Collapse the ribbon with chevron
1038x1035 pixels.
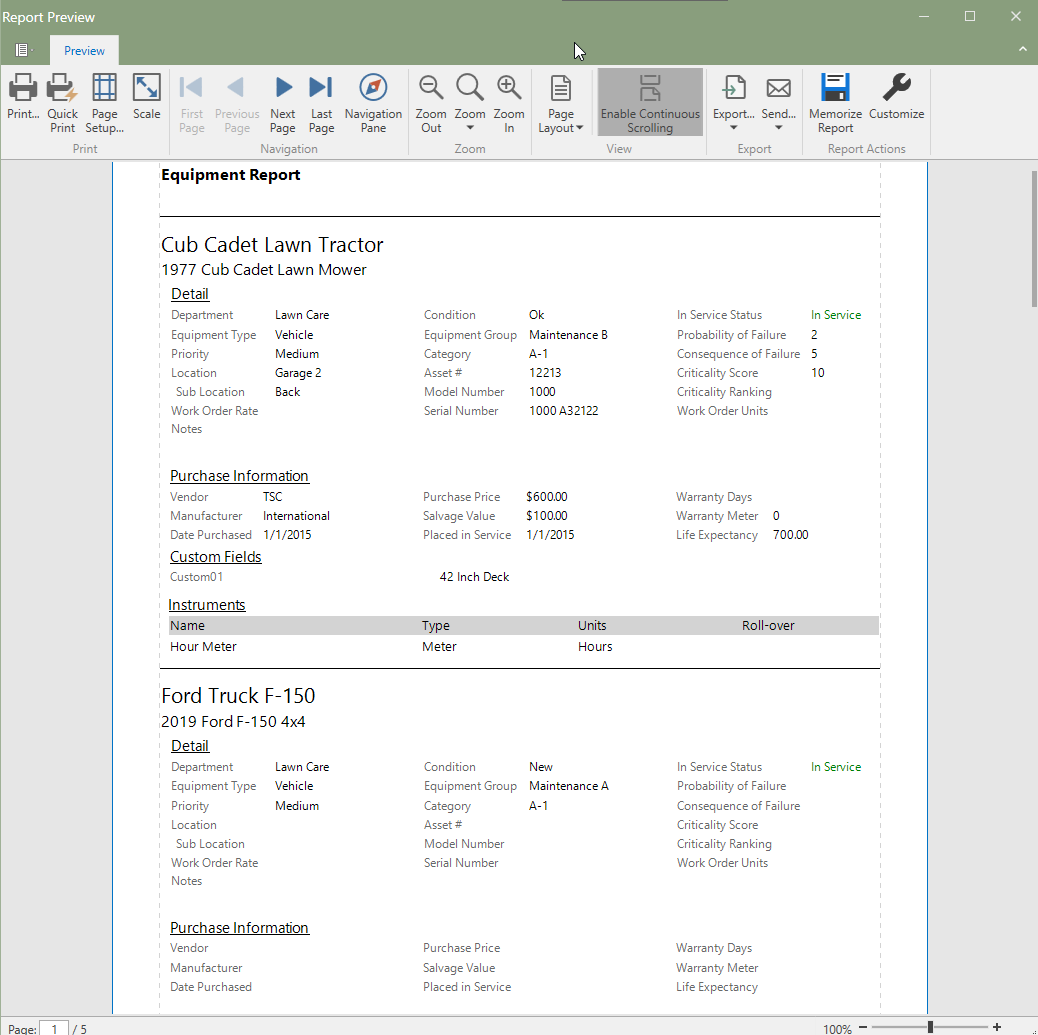coord(1023,49)
